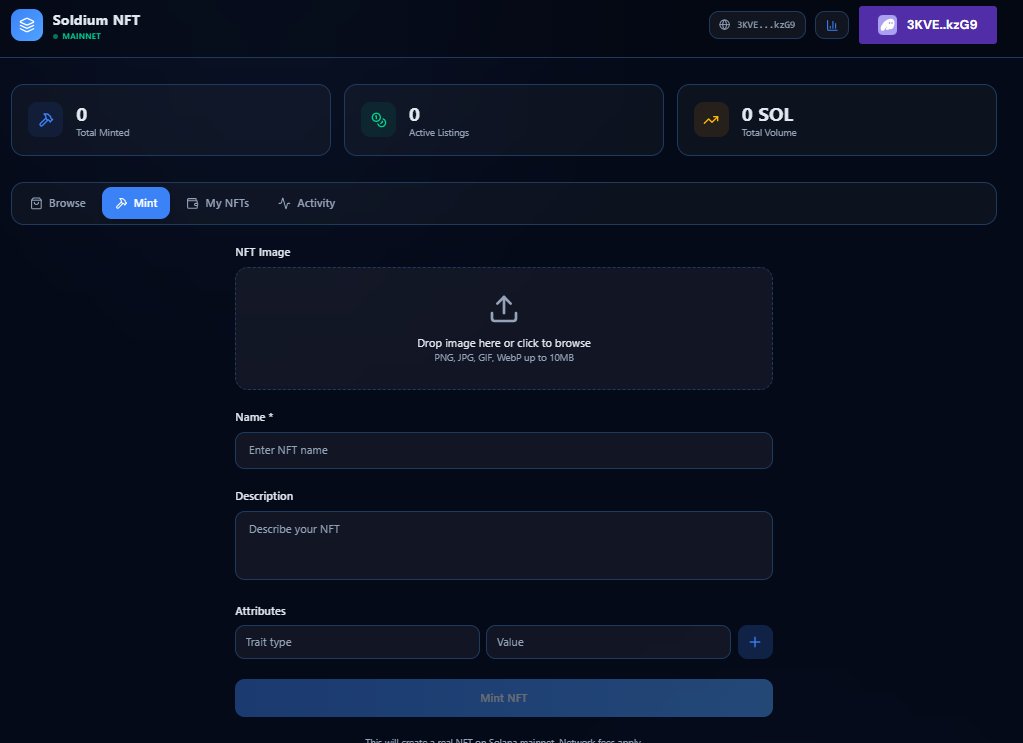Click the Trait type input
This screenshot has height=743, width=1023.
point(358,642)
